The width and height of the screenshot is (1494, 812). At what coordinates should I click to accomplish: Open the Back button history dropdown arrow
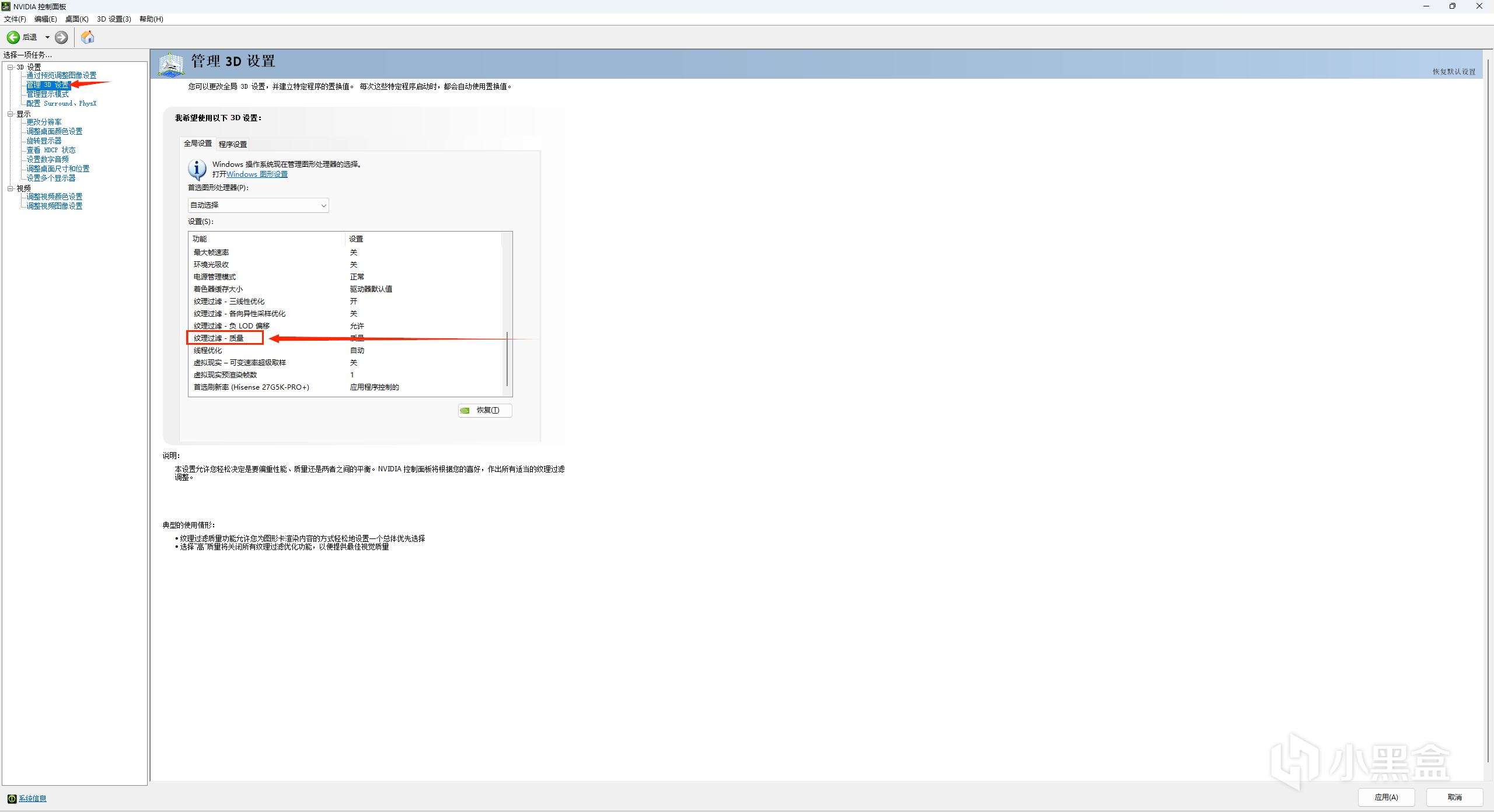click(47, 37)
